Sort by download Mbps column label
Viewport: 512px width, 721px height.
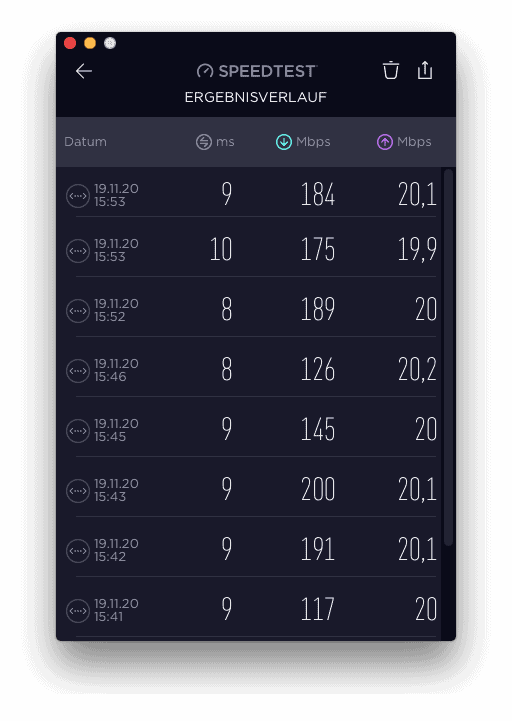313,142
